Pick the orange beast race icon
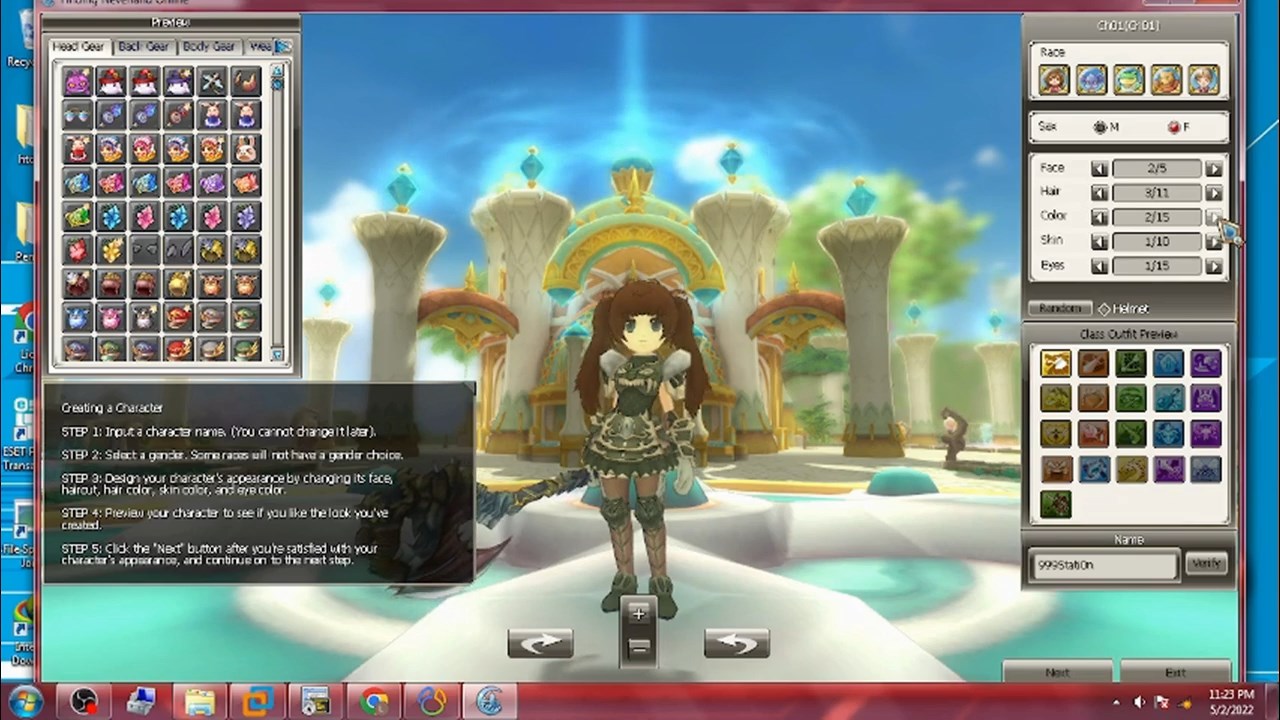Viewport: 1280px width, 720px height. click(x=1166, y=79)
